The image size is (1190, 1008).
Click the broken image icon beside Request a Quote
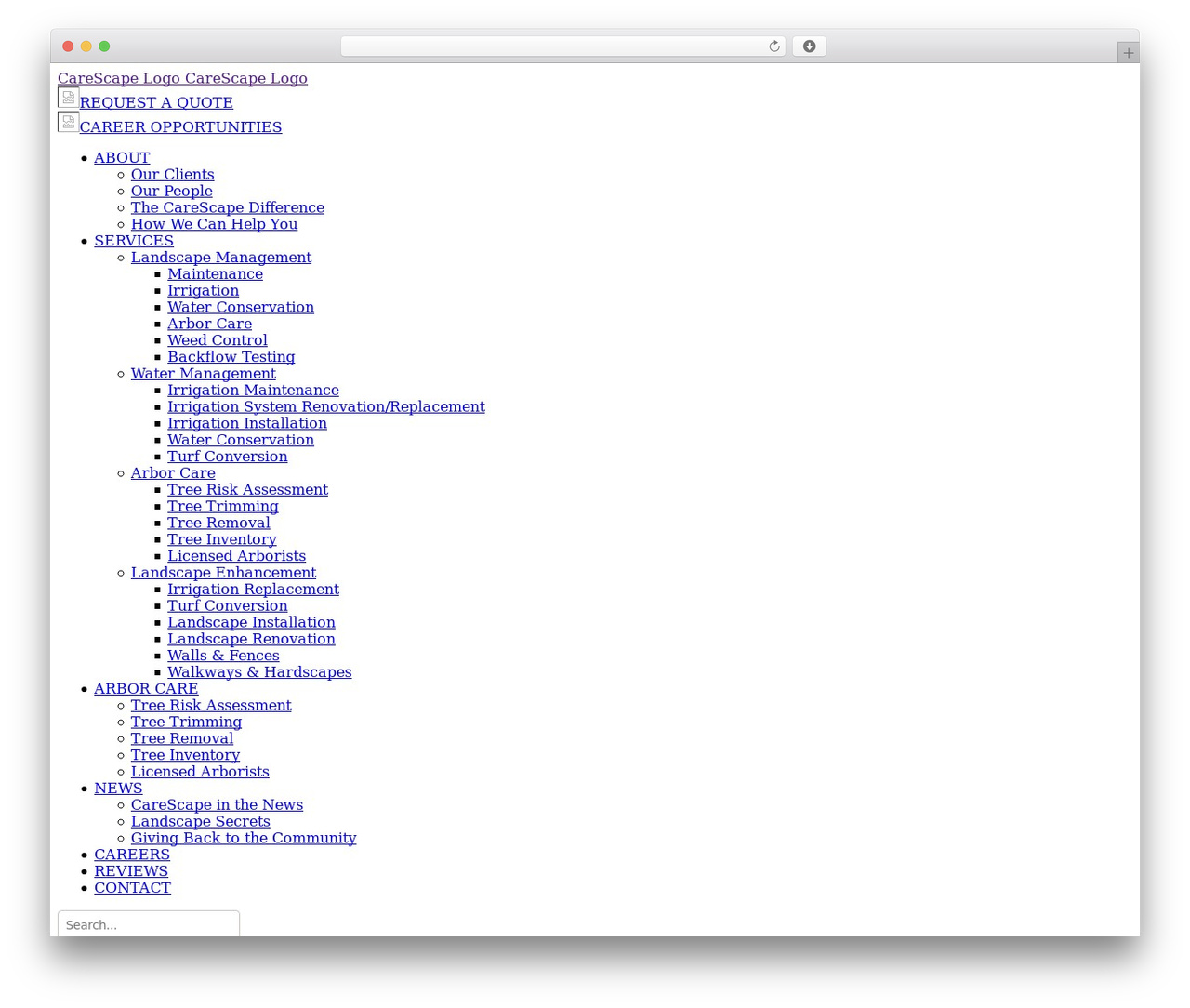(x=68, y=98)
